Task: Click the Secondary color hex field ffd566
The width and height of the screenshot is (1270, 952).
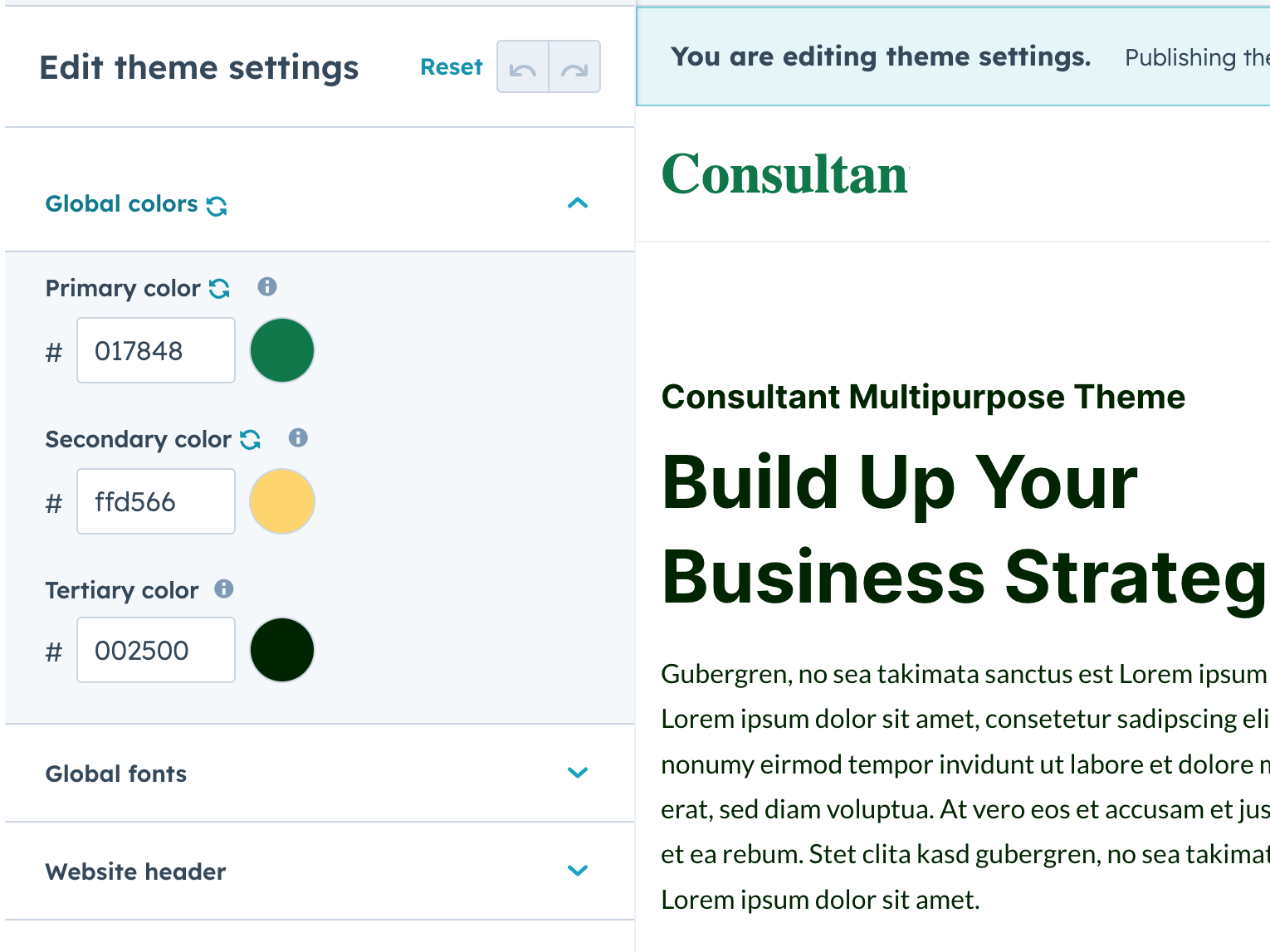Action: point(156,501)
